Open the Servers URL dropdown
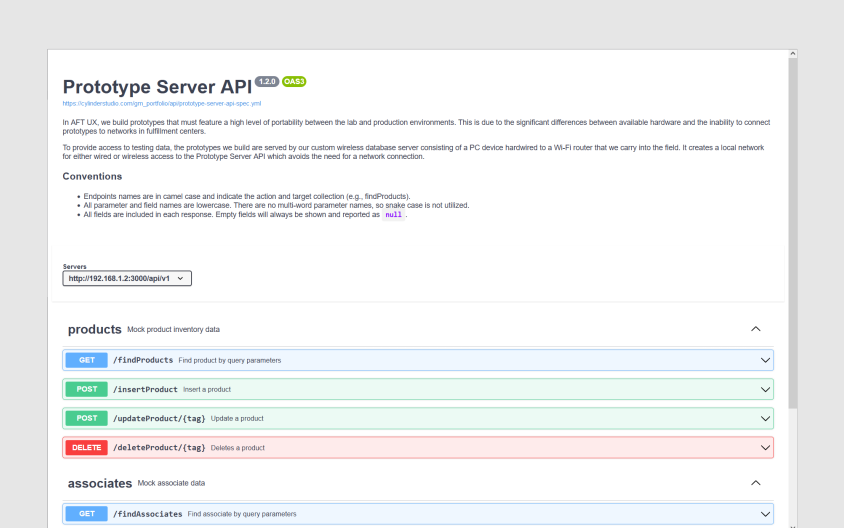The image size is (844, 528). click(x=127, y=279)
